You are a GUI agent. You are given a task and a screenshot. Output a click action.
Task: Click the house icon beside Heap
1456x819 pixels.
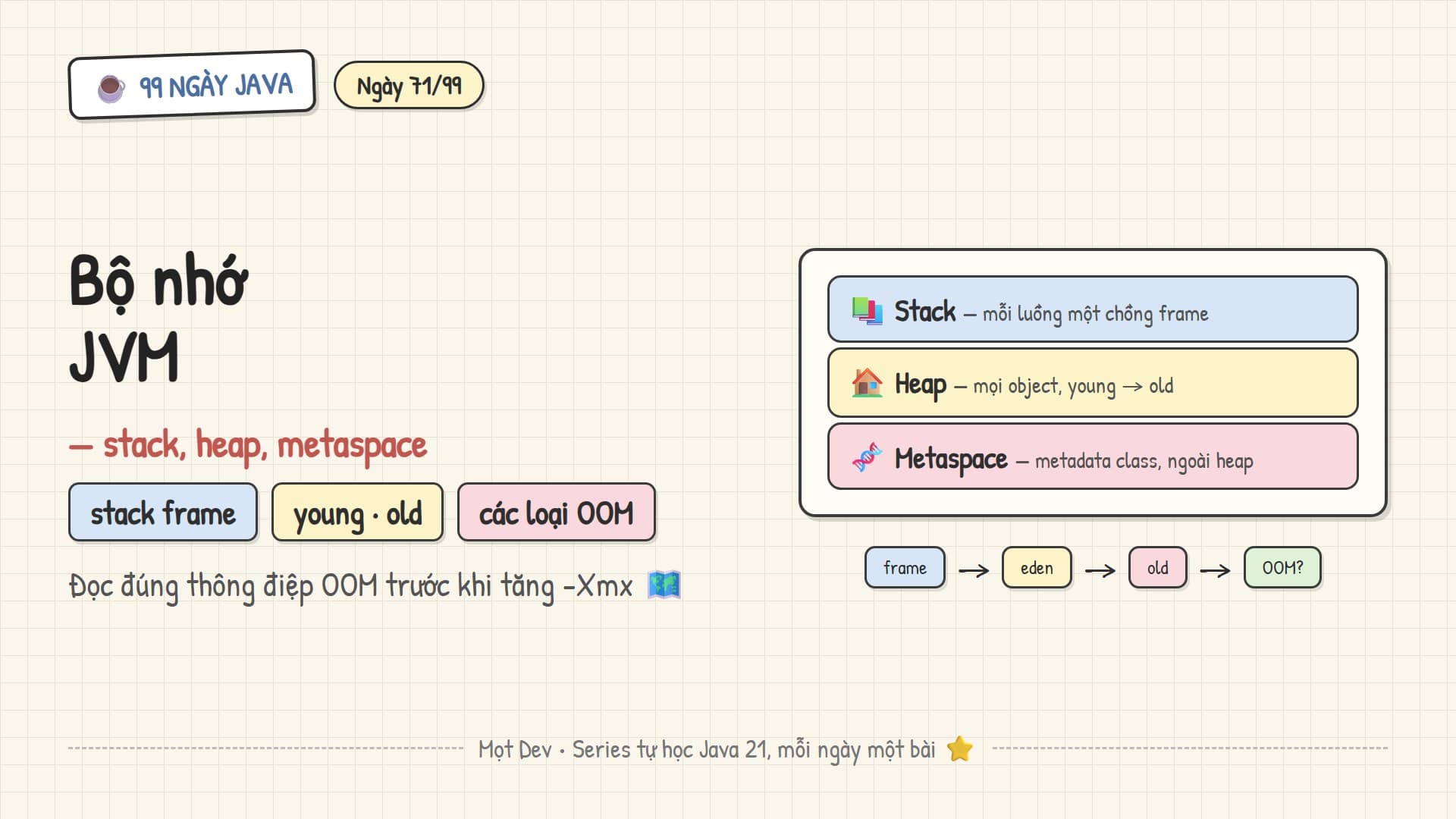point(867,383)
